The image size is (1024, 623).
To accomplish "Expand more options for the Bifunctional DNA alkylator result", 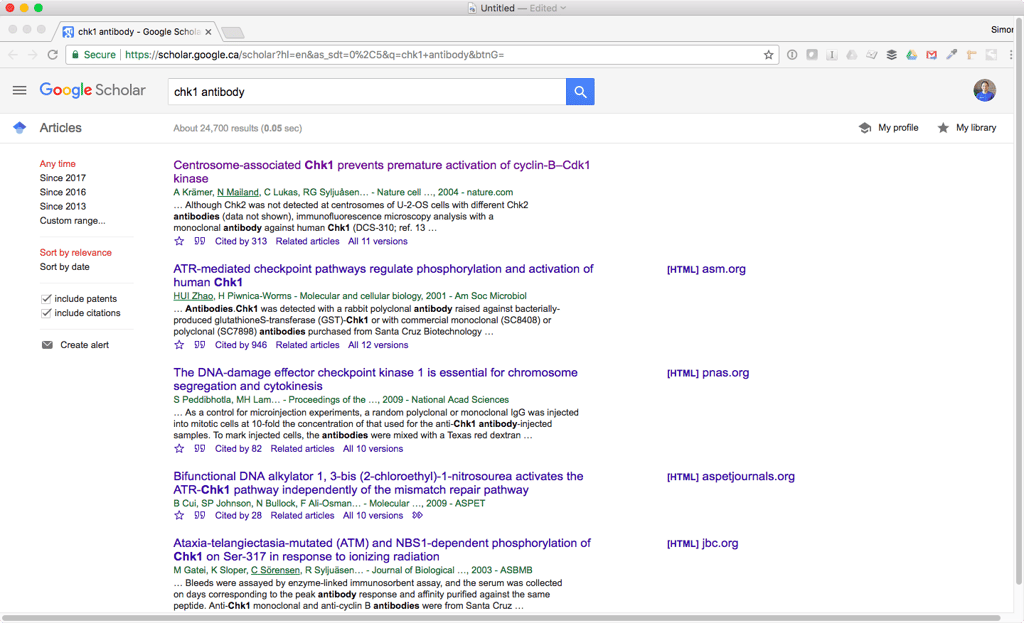I will tap(417, 515).
